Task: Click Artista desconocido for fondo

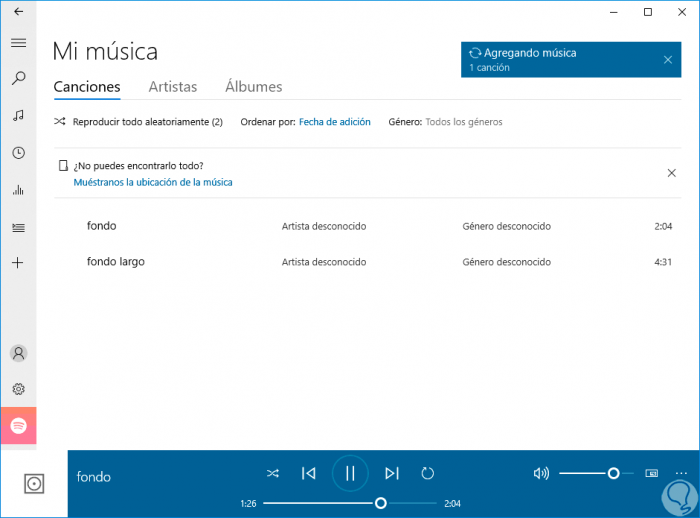Action: click(324, 226)
